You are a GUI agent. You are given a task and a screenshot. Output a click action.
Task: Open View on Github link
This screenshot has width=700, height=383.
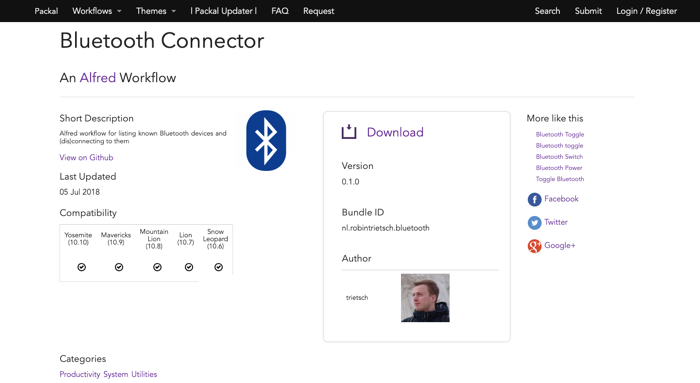[x=86, y=158]
